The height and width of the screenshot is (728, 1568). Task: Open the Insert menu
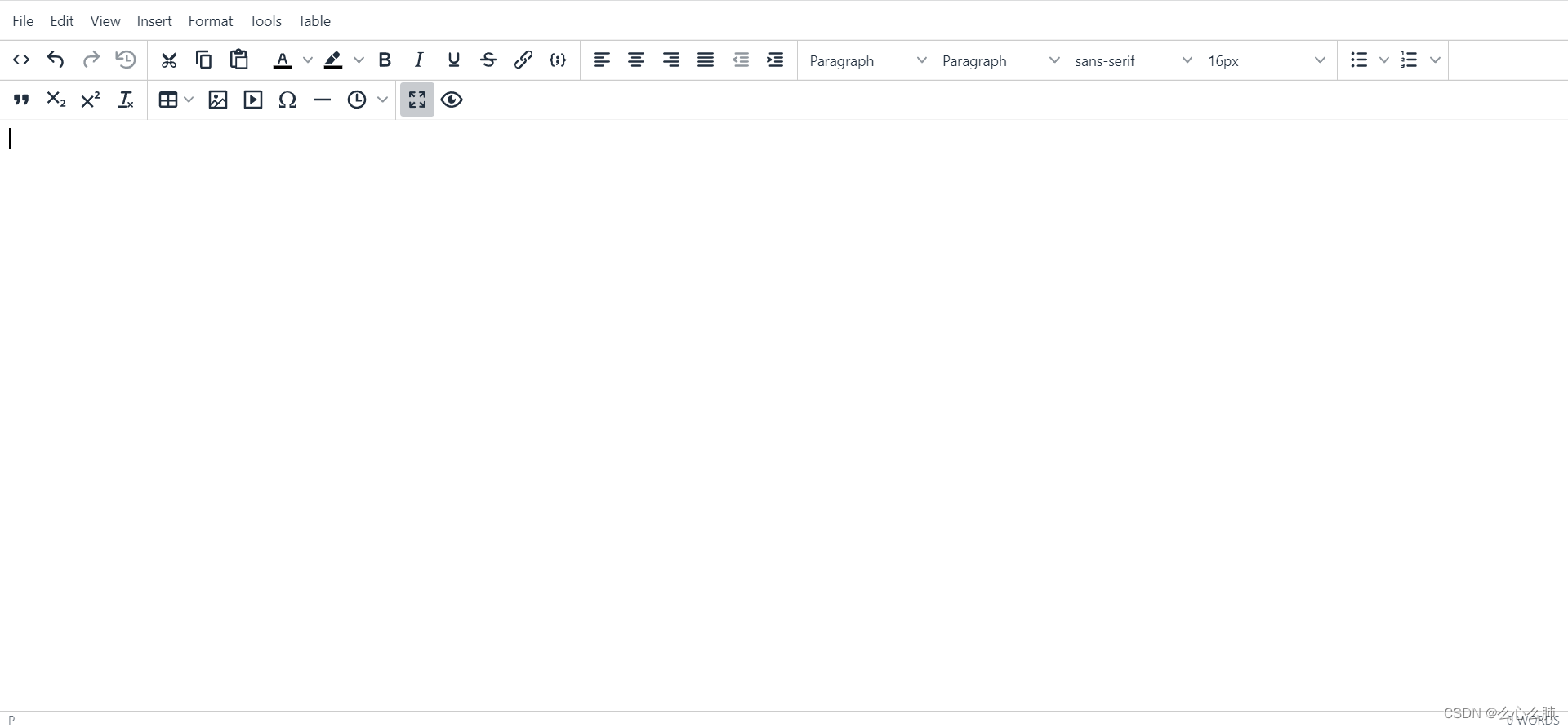[x=154, y=21]
